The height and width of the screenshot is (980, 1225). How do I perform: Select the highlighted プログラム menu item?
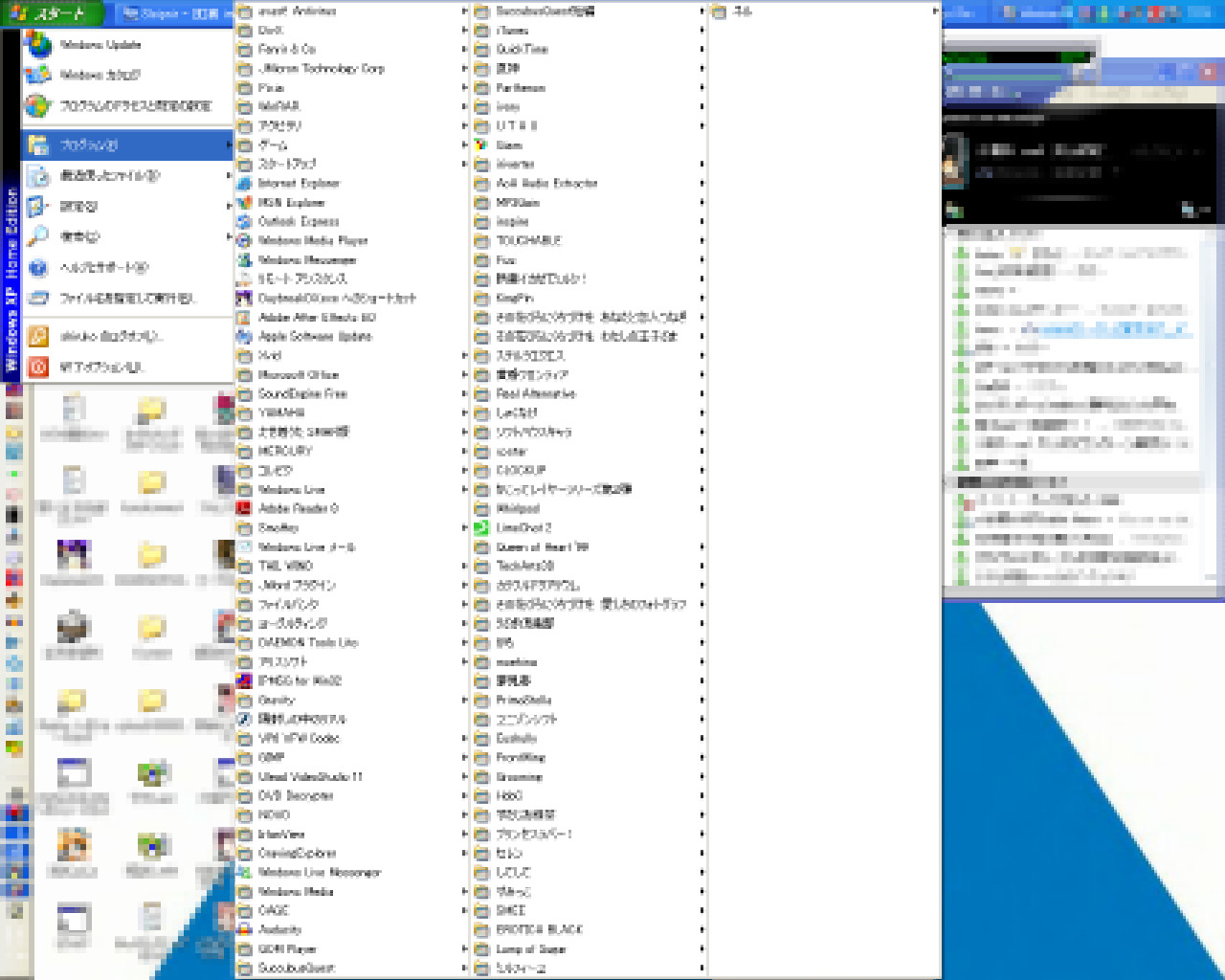point(128,145)
